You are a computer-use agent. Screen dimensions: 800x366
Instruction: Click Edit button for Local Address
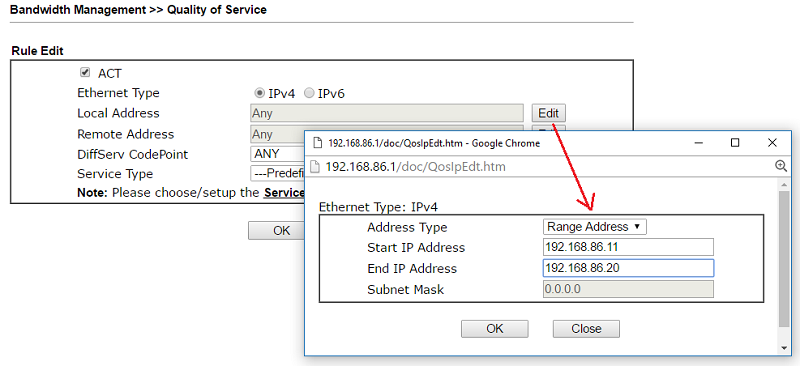(548, 113)
